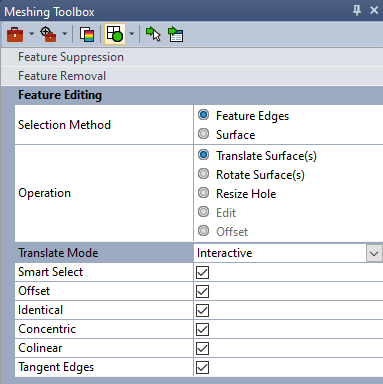Click the Smart Select label
The width and height of the screenshot is (383, 384).
click(x=50, y=272)
